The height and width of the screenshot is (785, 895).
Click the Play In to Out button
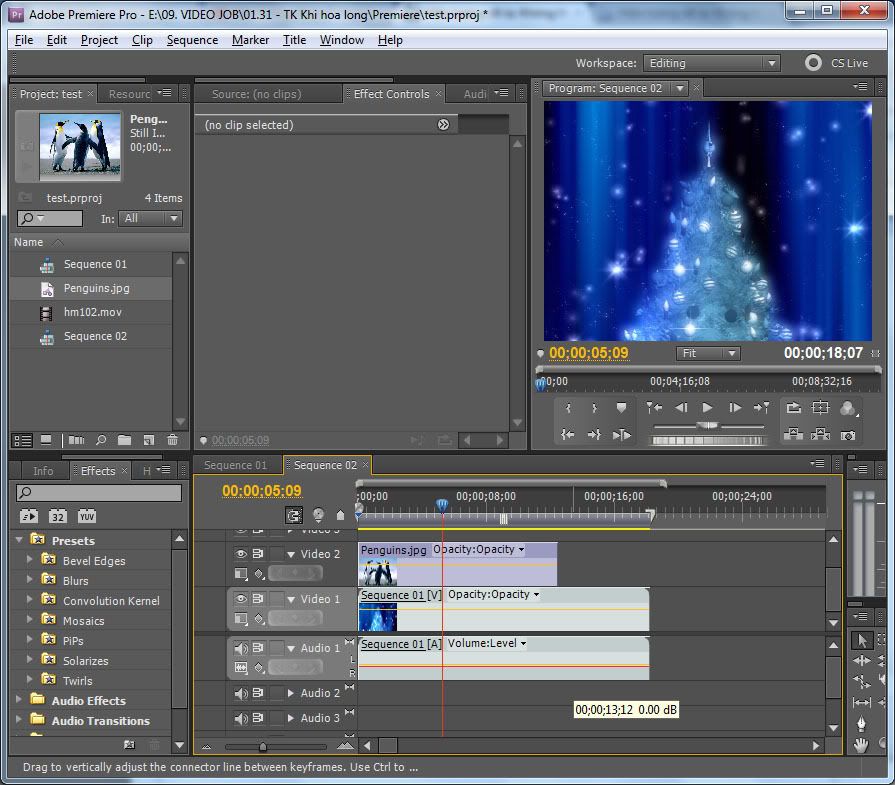click(622, 434)
